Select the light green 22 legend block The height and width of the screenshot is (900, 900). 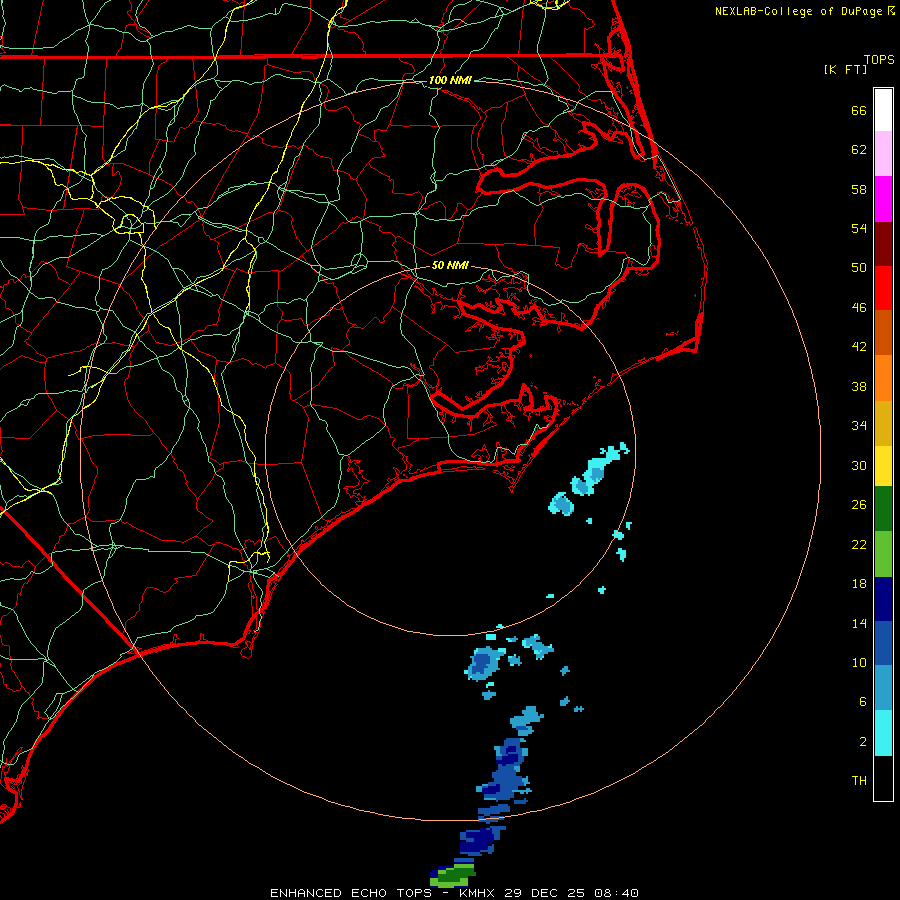pyautogui.click(x=883, y=553)
